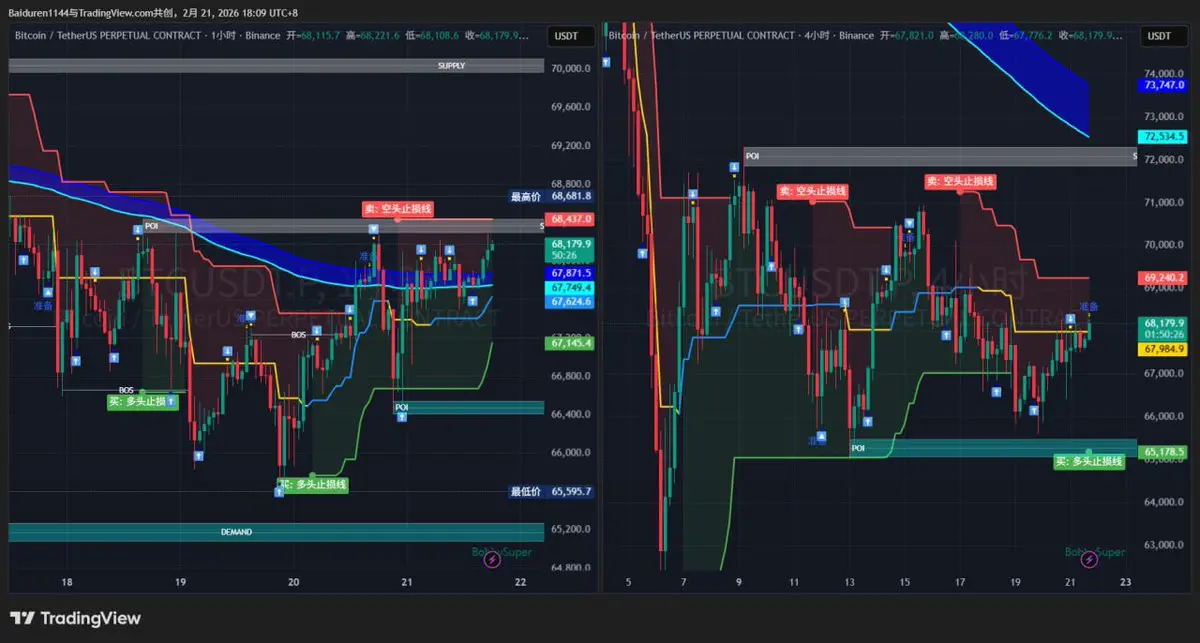This screenshot has height=643, width=1200.
Task: Click the cyan 72,534.5 price label
Action: click(1164, 136)
